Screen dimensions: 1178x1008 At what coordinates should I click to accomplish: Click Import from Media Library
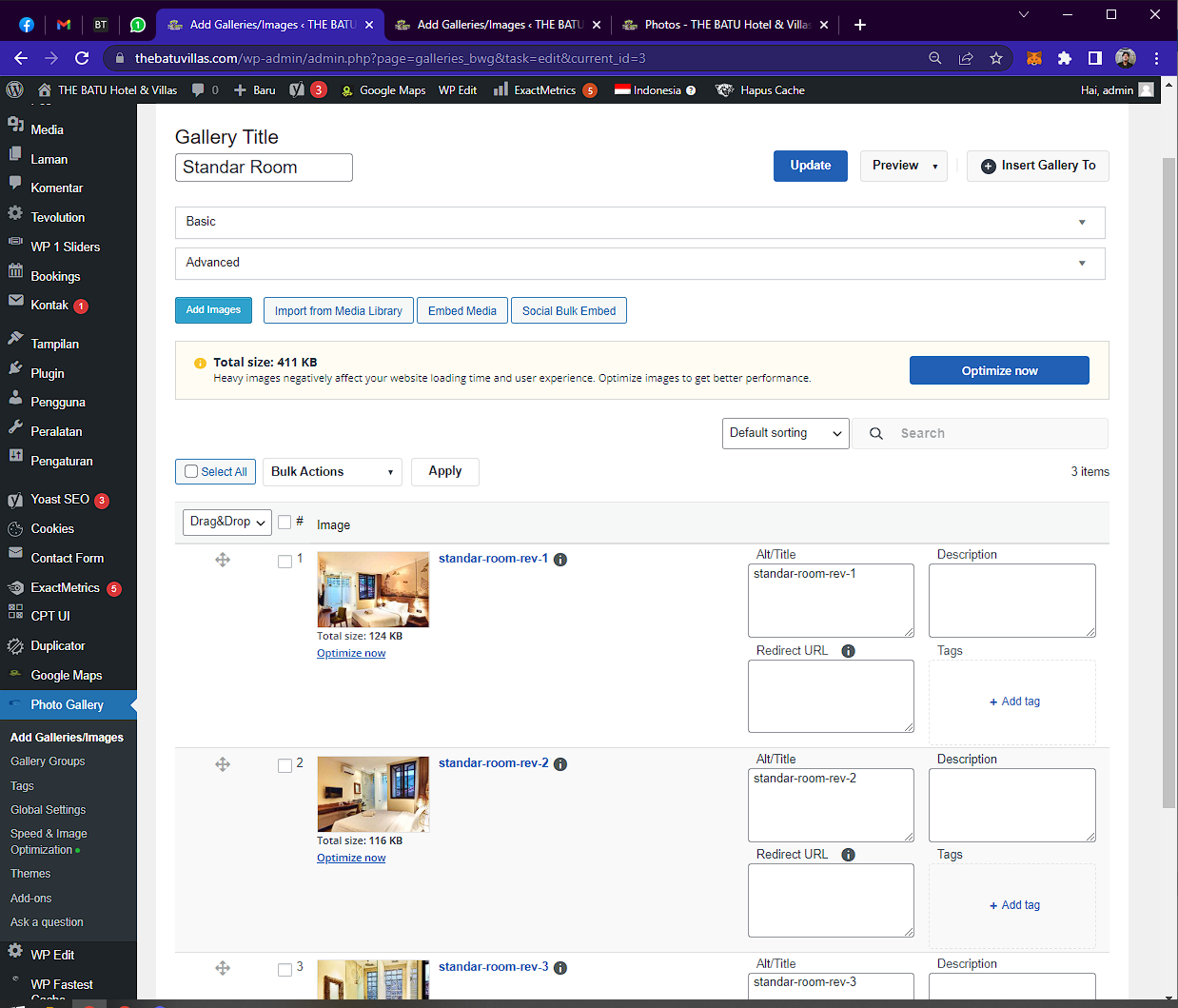[339, 310]
